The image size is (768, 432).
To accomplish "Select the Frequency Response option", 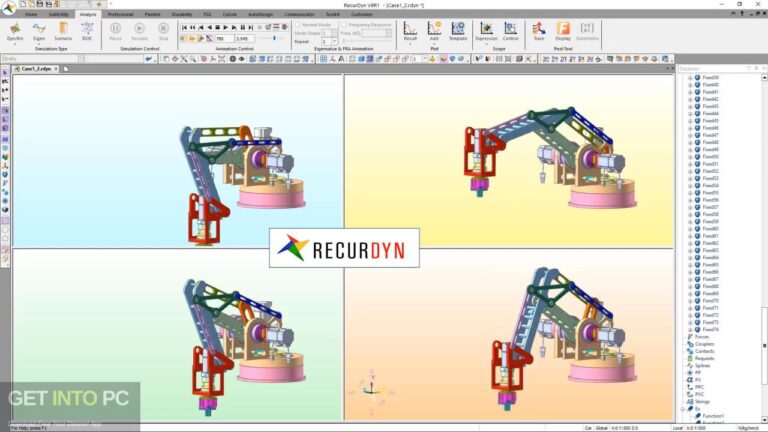I will [x=344, y=24].
